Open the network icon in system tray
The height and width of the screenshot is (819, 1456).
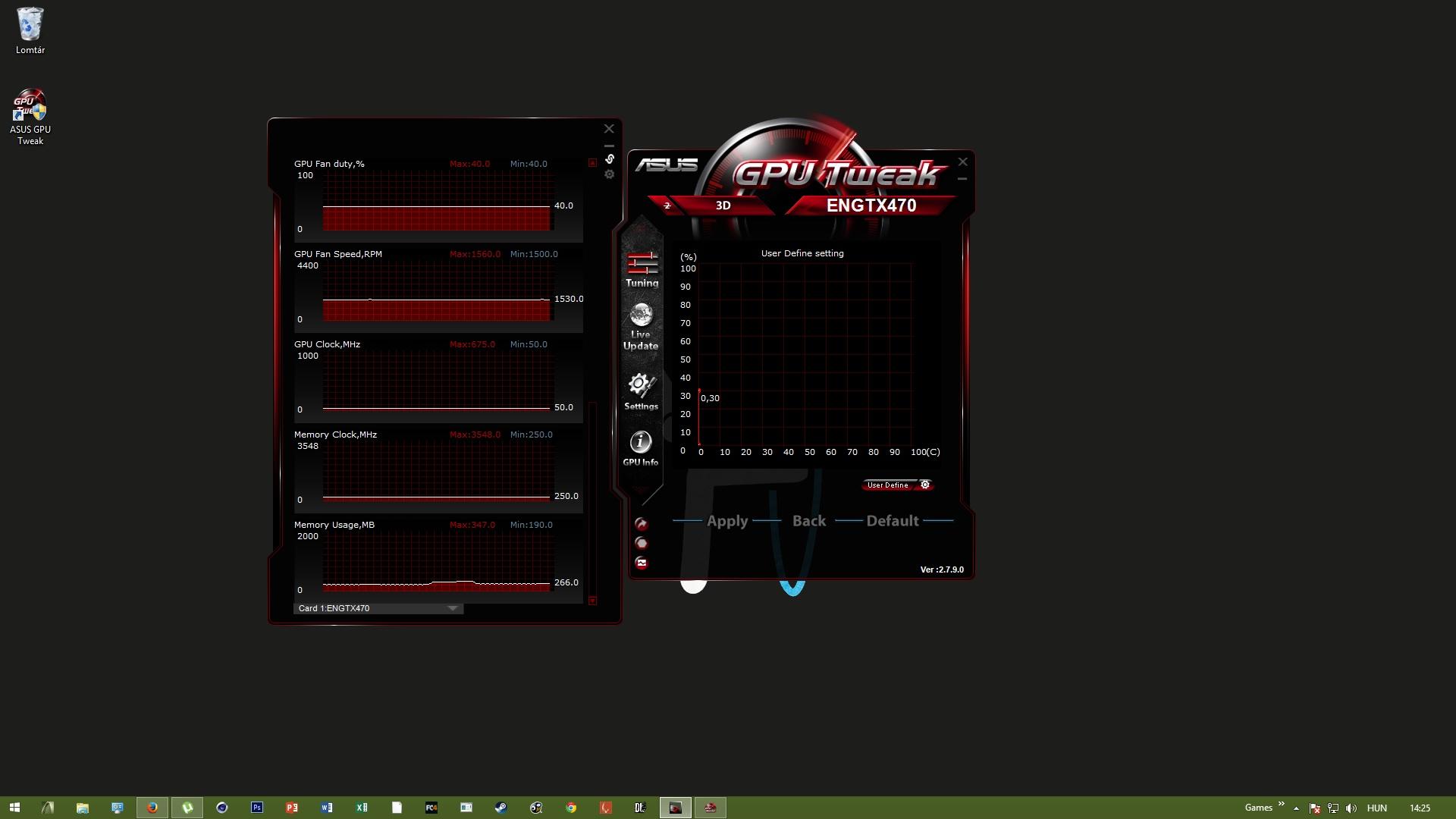(1333, 808)
